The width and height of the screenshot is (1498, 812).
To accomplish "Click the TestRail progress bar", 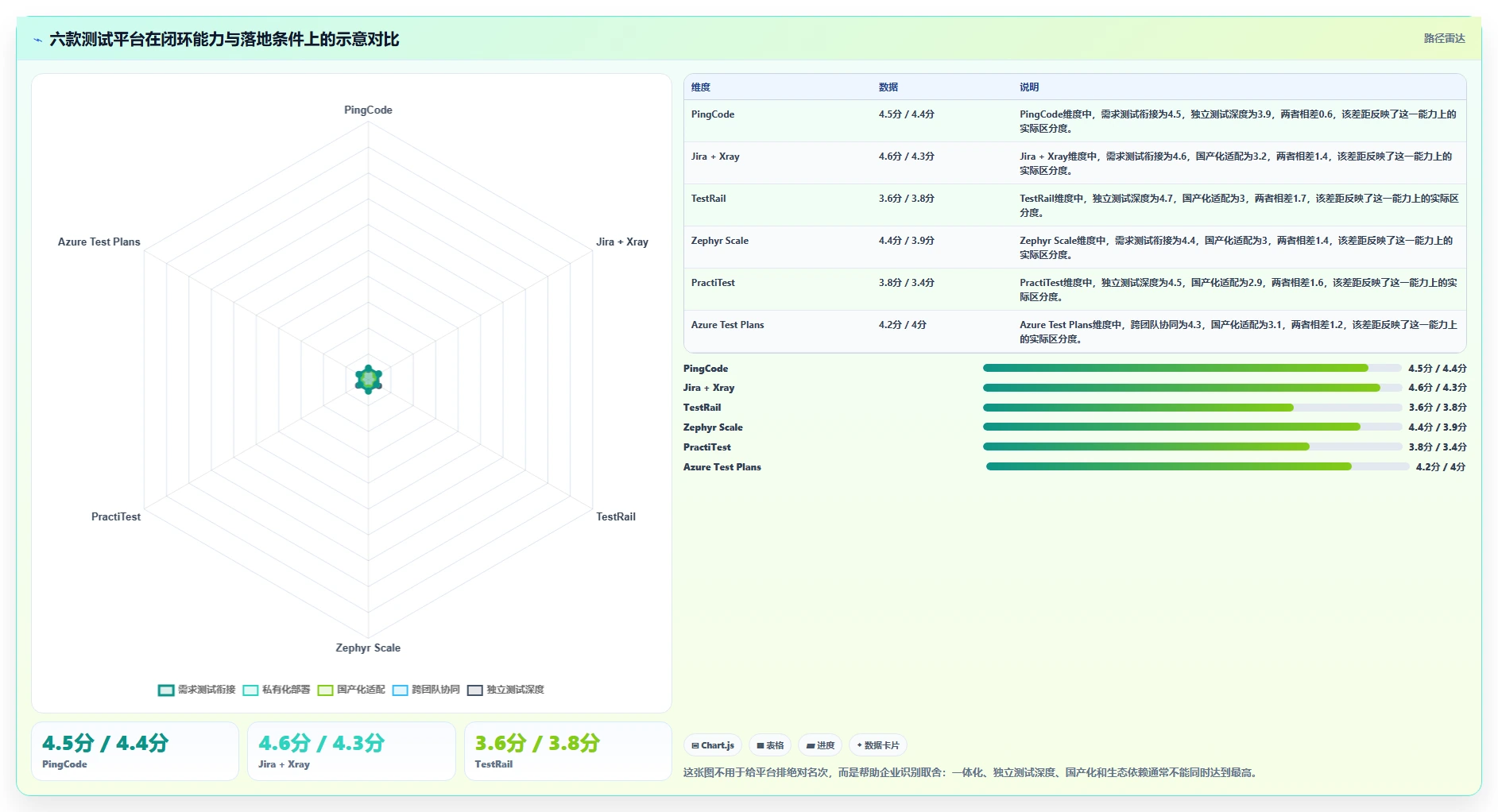I will (x=1192, y=408).
